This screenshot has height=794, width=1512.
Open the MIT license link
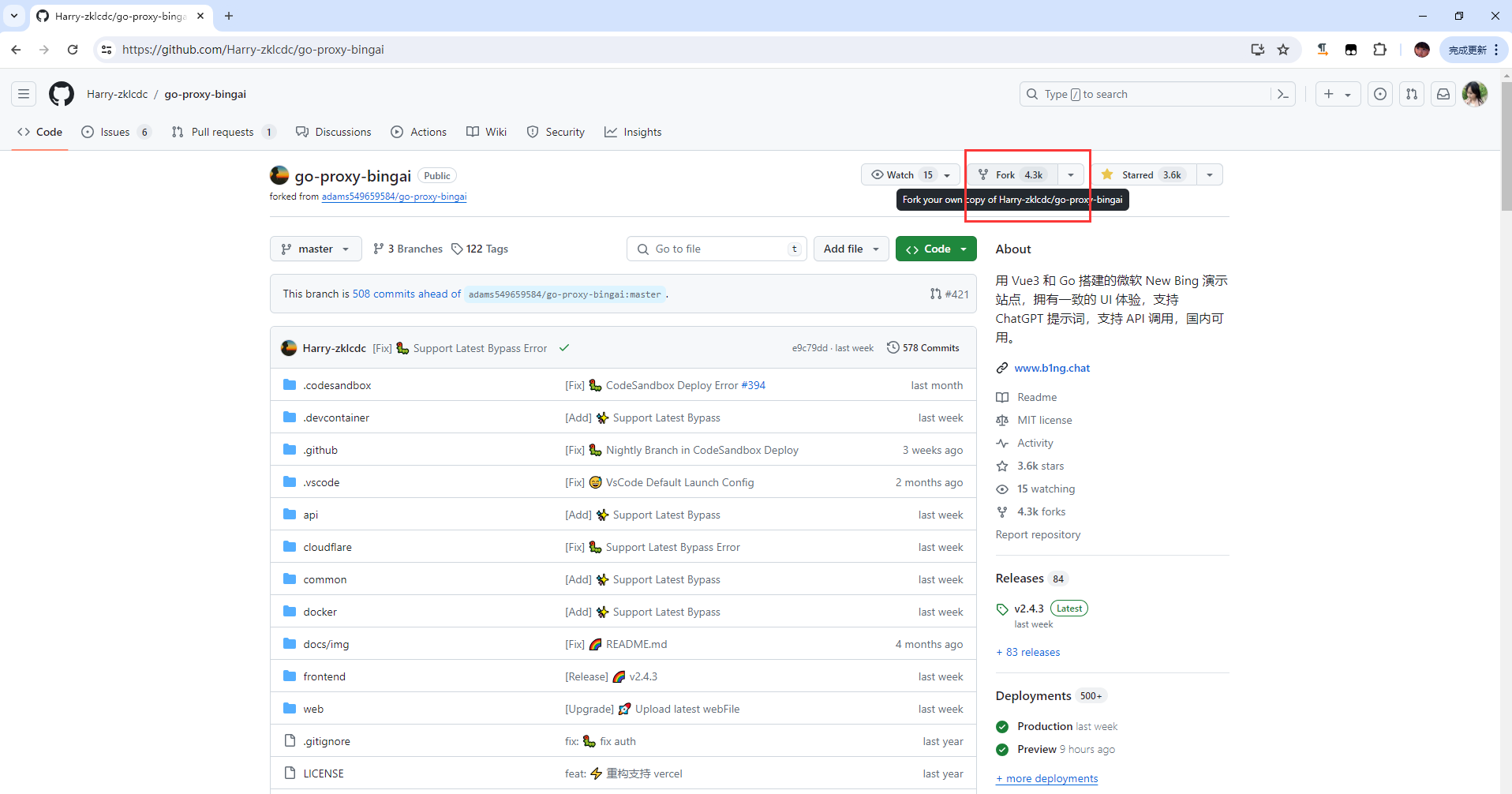tap(1044, 420)
